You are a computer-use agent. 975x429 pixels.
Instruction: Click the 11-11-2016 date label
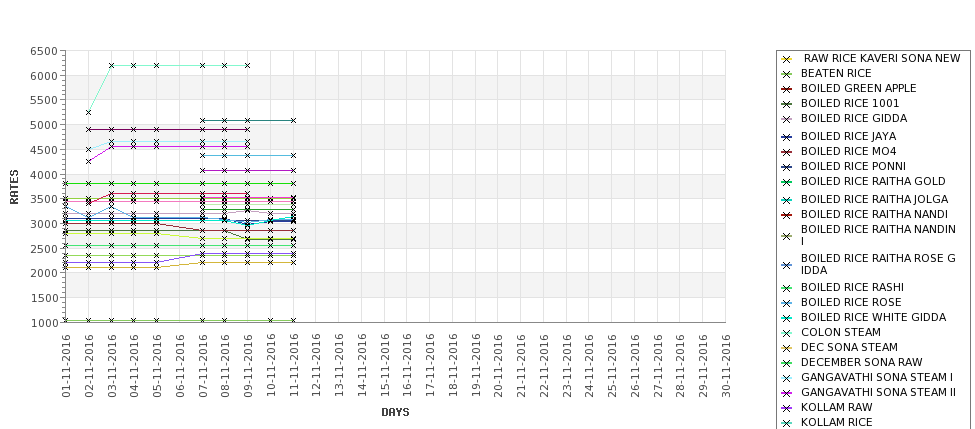pos(293,366)
